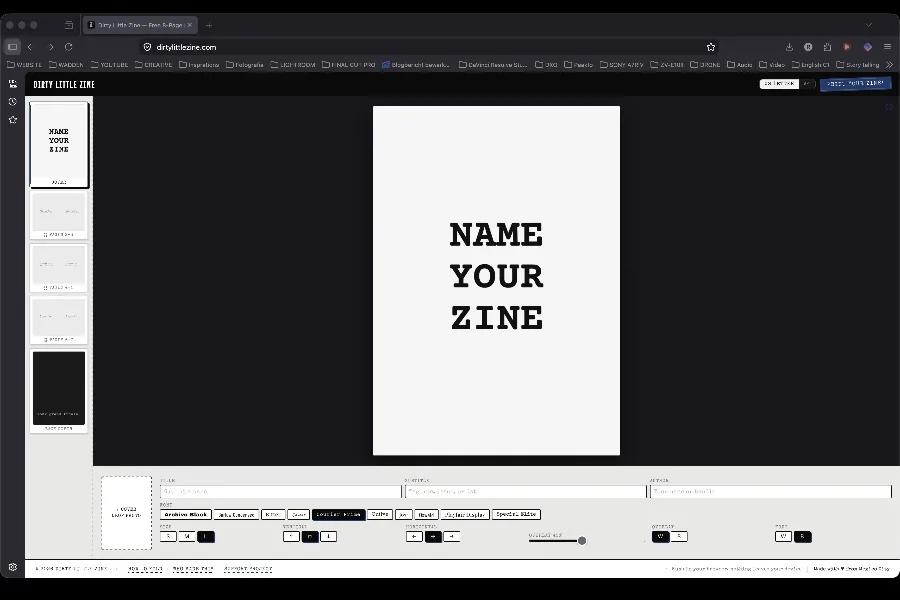This screenshot has width=900, height=600.
Task: Open the settings gear in the sidebar
Action: click(13, 567)
